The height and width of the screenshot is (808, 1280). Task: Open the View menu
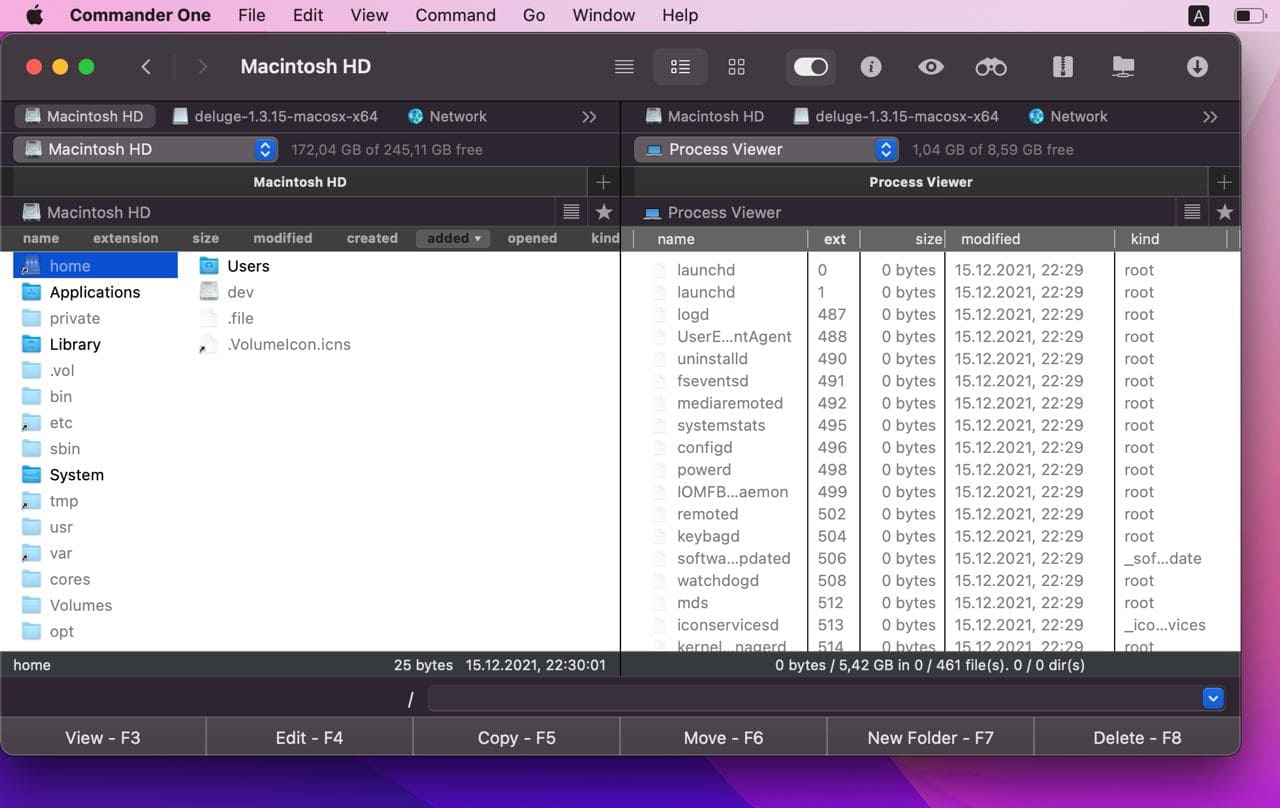point(369,15)
